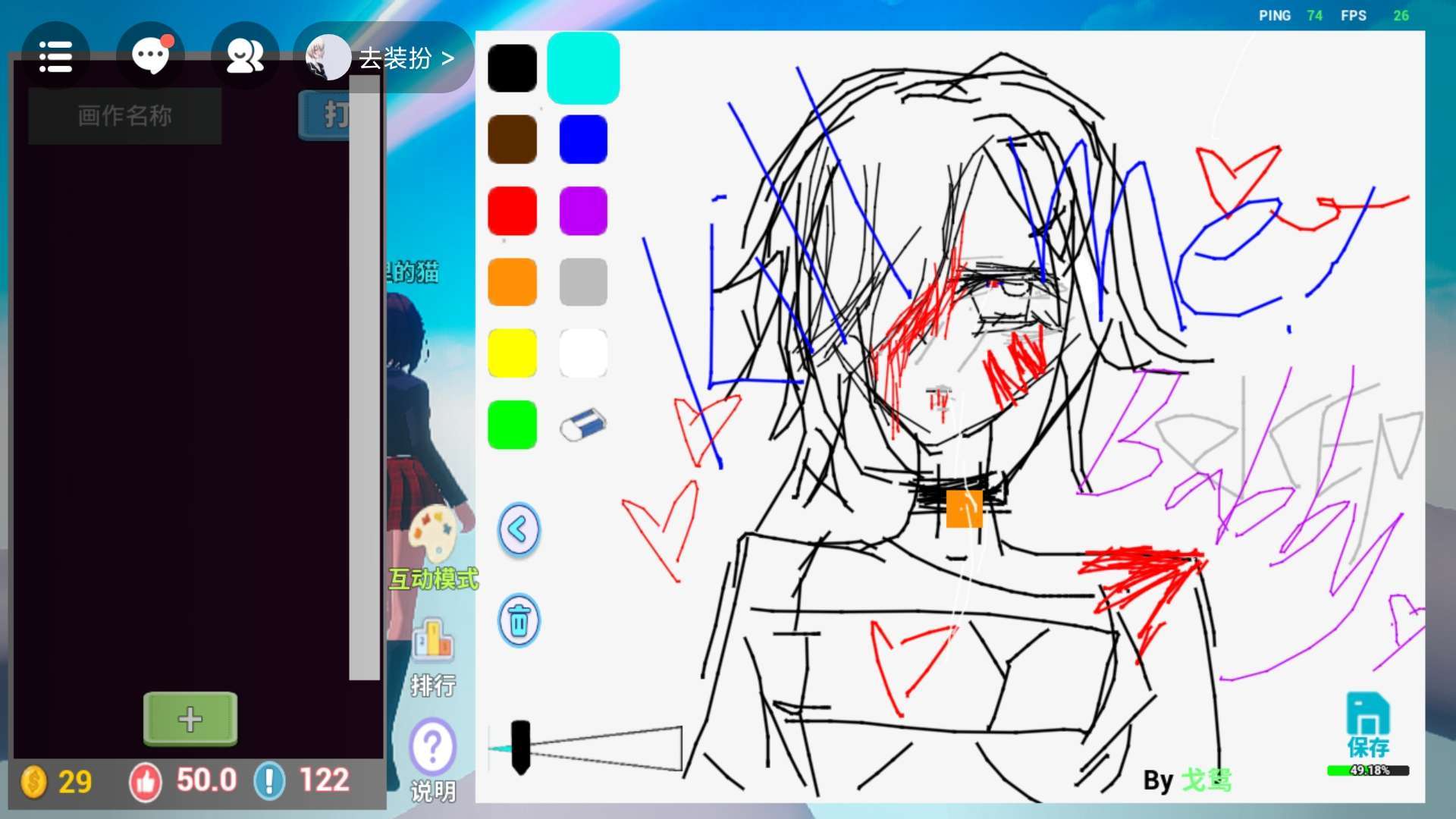The image size is (1456, 819).
Task: Click the brush size slider handle
Action: [520, 747]
